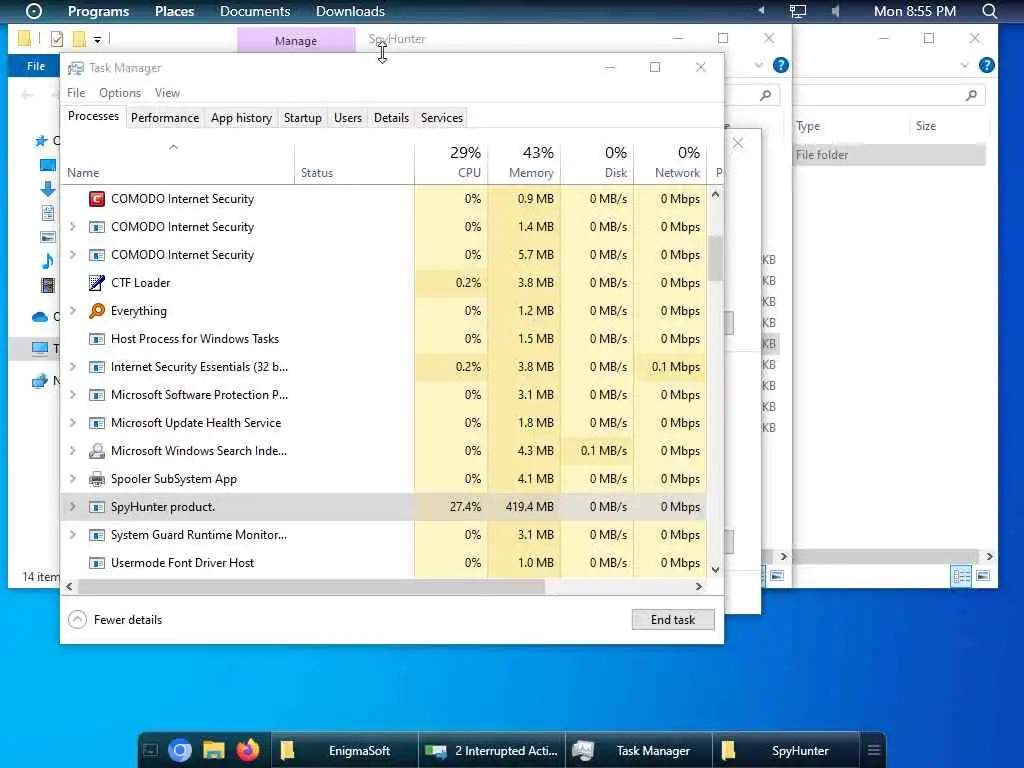Open file manager icon in taskbar

[214, 750]
